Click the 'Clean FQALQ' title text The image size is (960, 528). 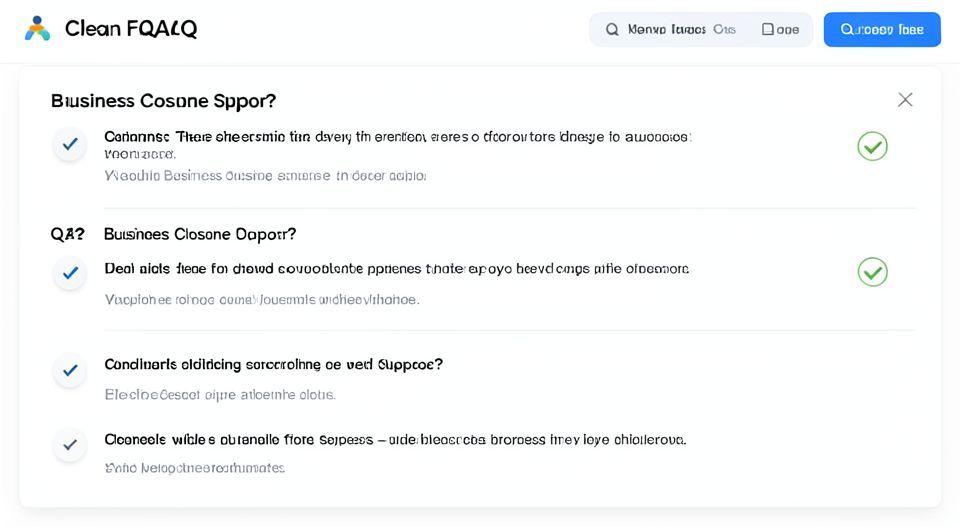131,29
